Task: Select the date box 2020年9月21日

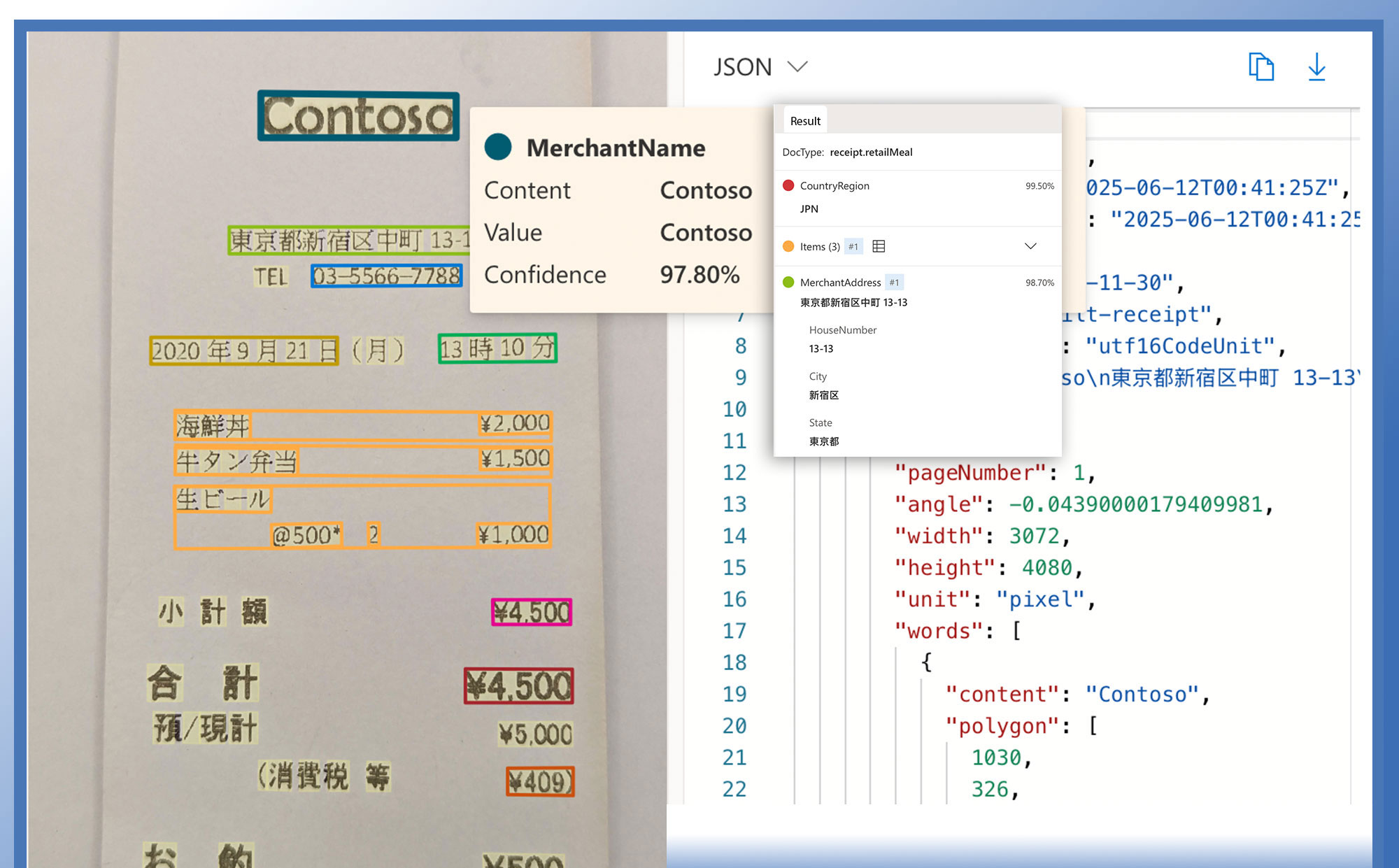Action: pos(244,350)
